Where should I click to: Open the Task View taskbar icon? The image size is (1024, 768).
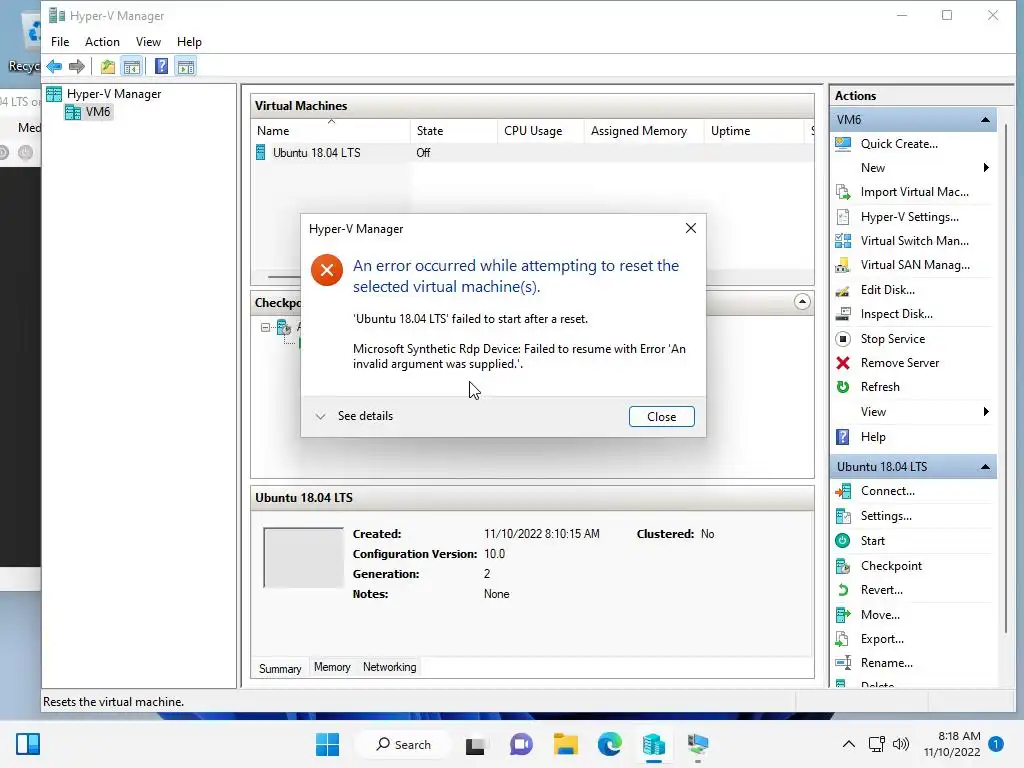coord(475,744)
